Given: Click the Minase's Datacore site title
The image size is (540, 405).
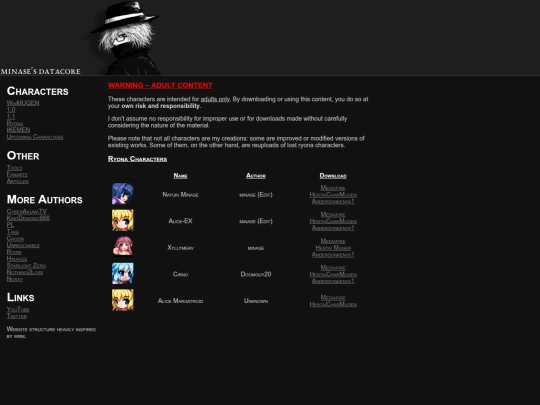Looking at the screenshot, I should [x=41, y=71].
